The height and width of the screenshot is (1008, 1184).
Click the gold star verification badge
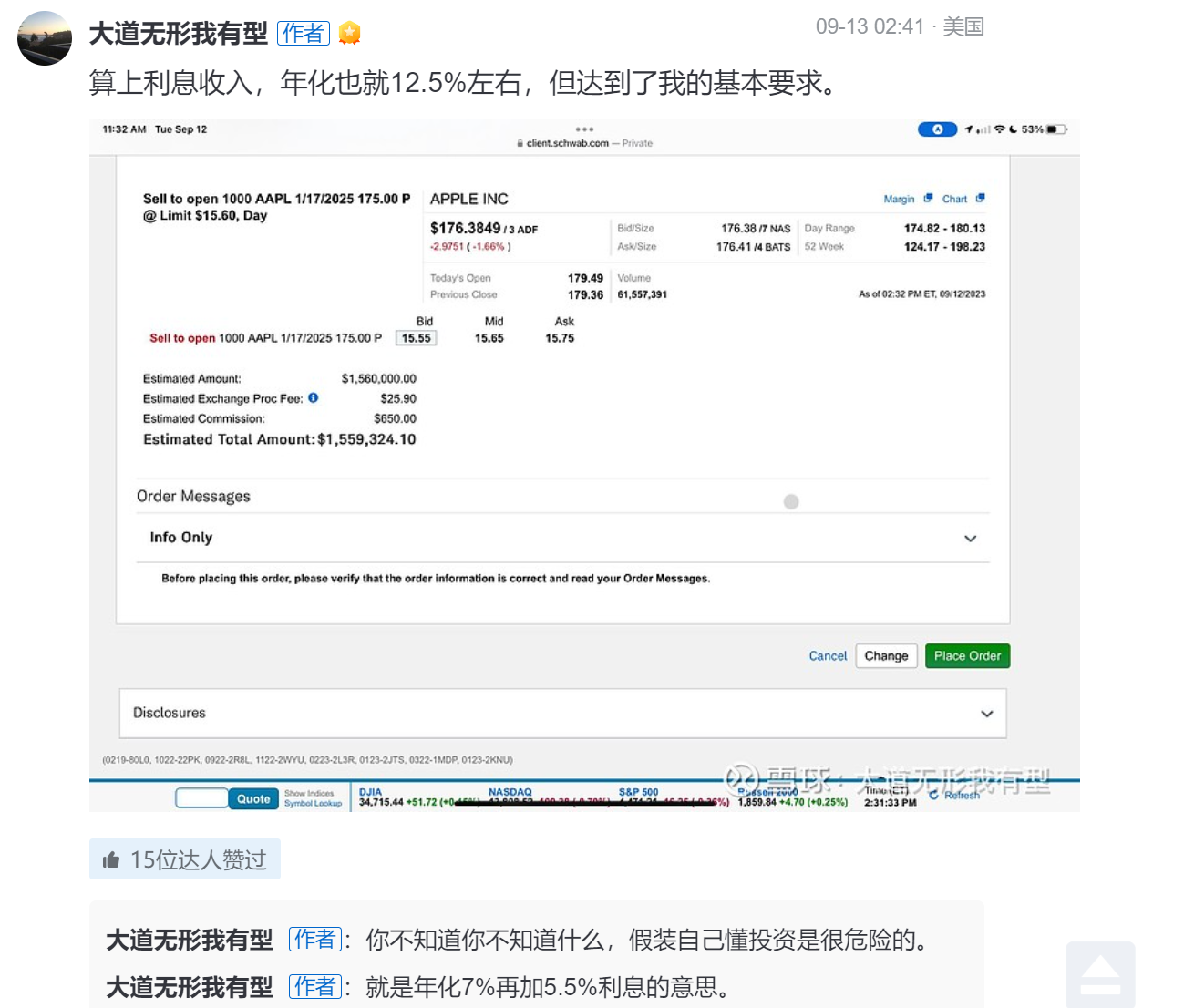pyautogui.click(x=349, y=34)
